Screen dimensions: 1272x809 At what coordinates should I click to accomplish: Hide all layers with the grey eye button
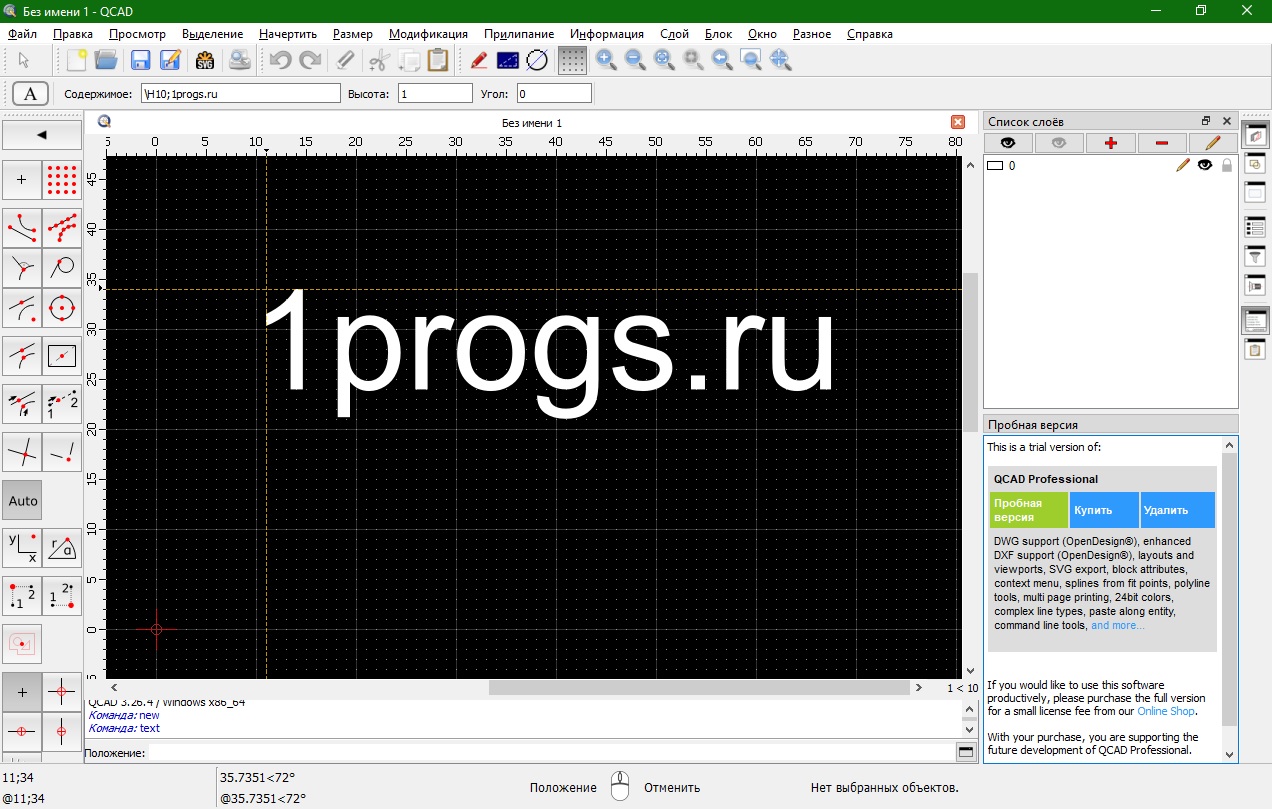[1059, 143]
